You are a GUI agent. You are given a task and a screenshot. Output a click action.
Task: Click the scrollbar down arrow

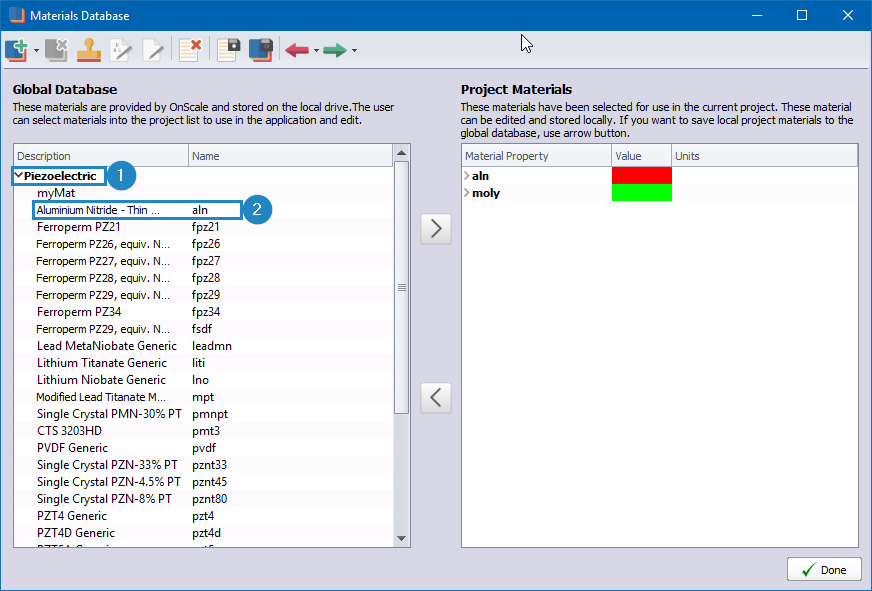tap(402, 538)
